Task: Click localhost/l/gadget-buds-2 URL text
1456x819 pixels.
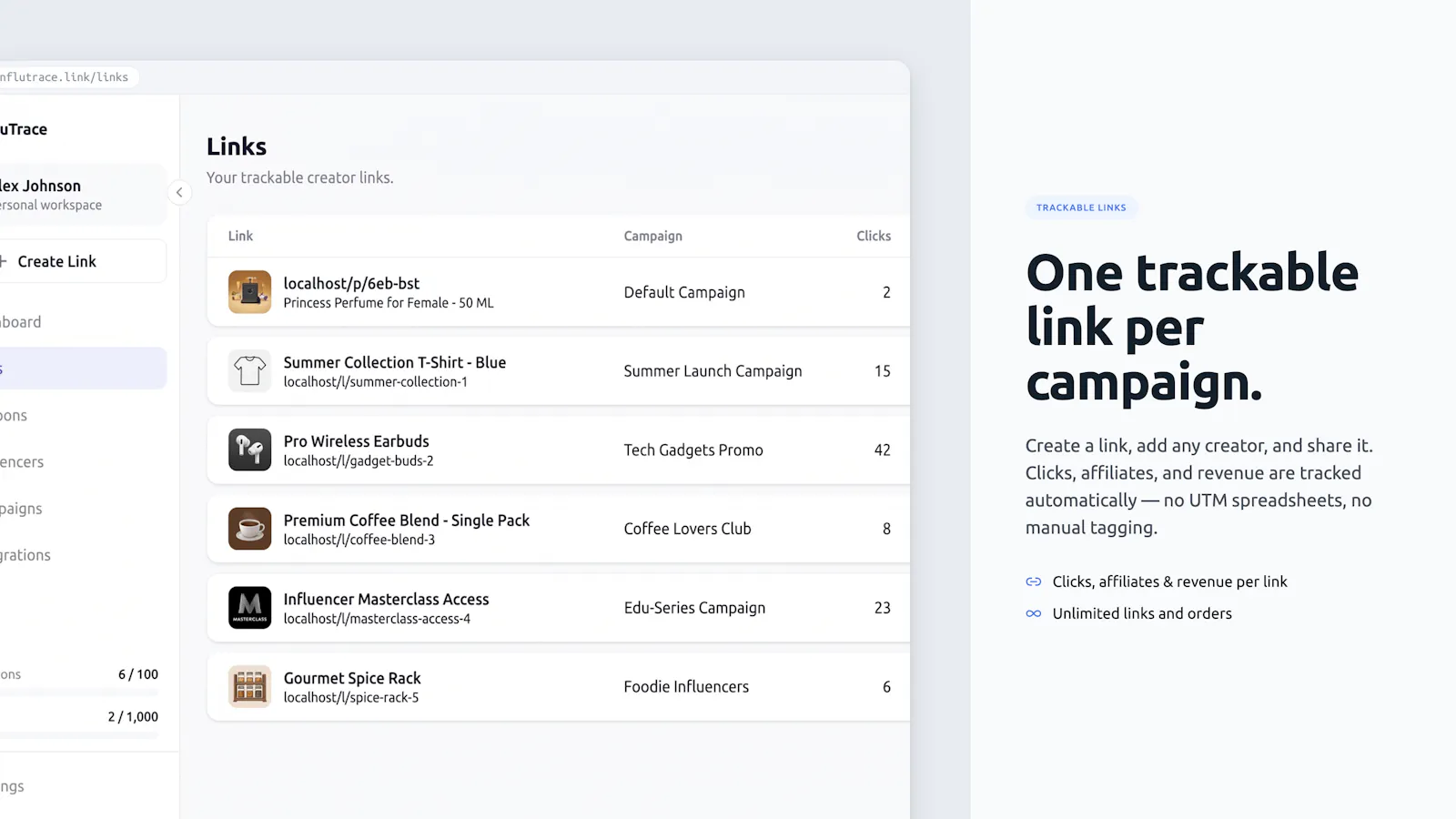Action: (x=358, y=461)
